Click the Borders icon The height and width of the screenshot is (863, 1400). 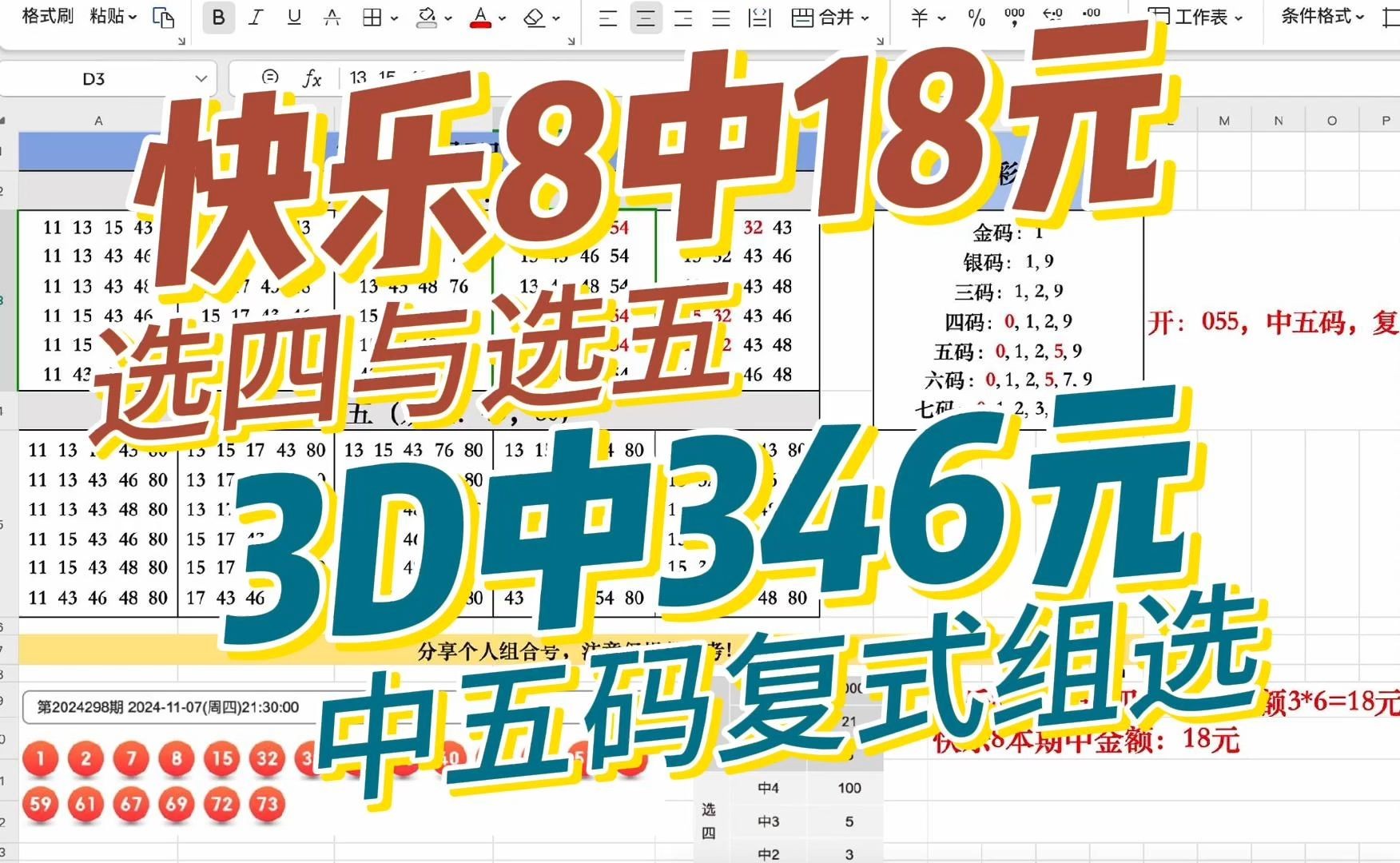[x=372, y=18]
